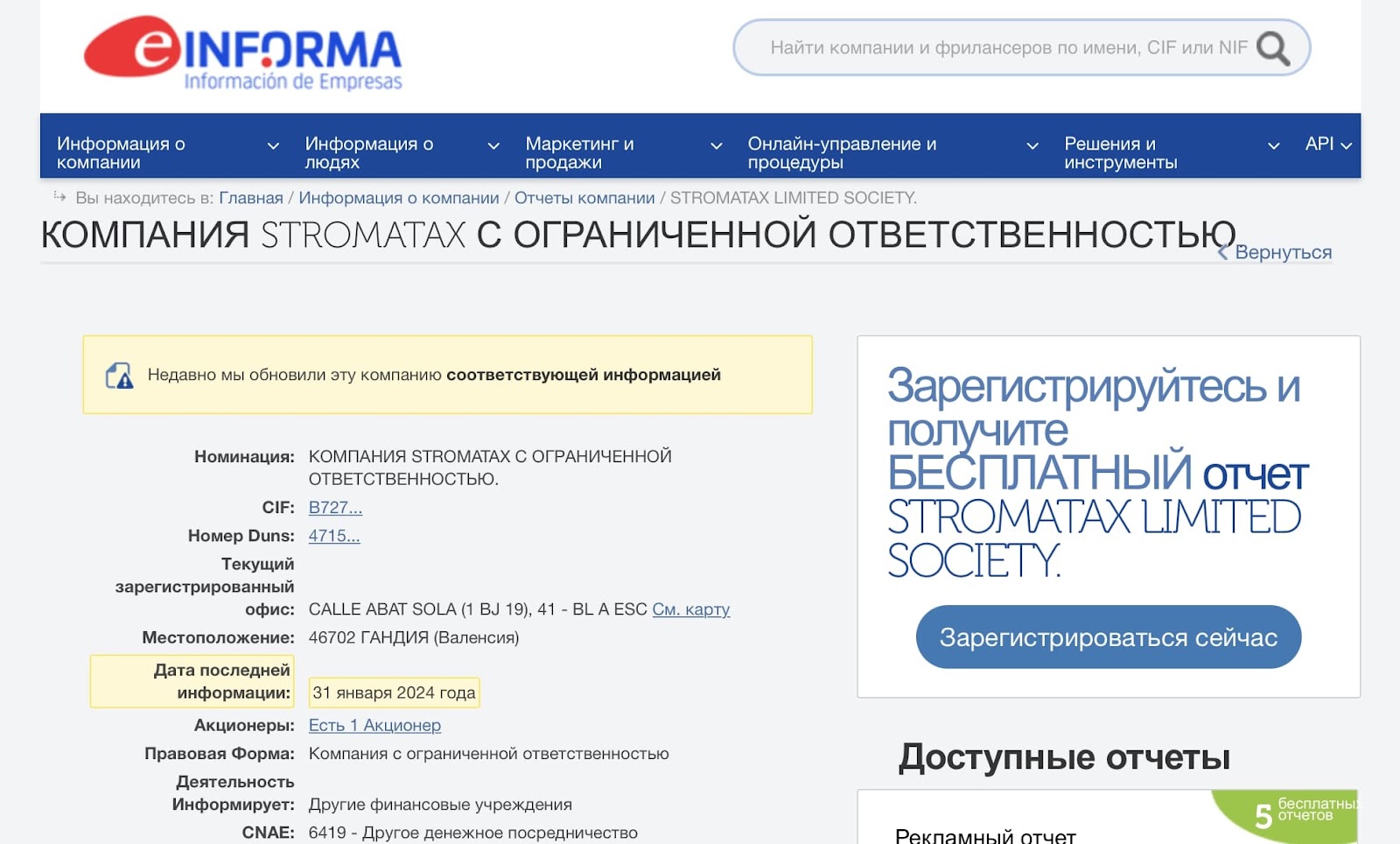Screen dimensions: 1400x844
Task: Go to 'Главная' breadcrumb link
Action: pos(251,198)
